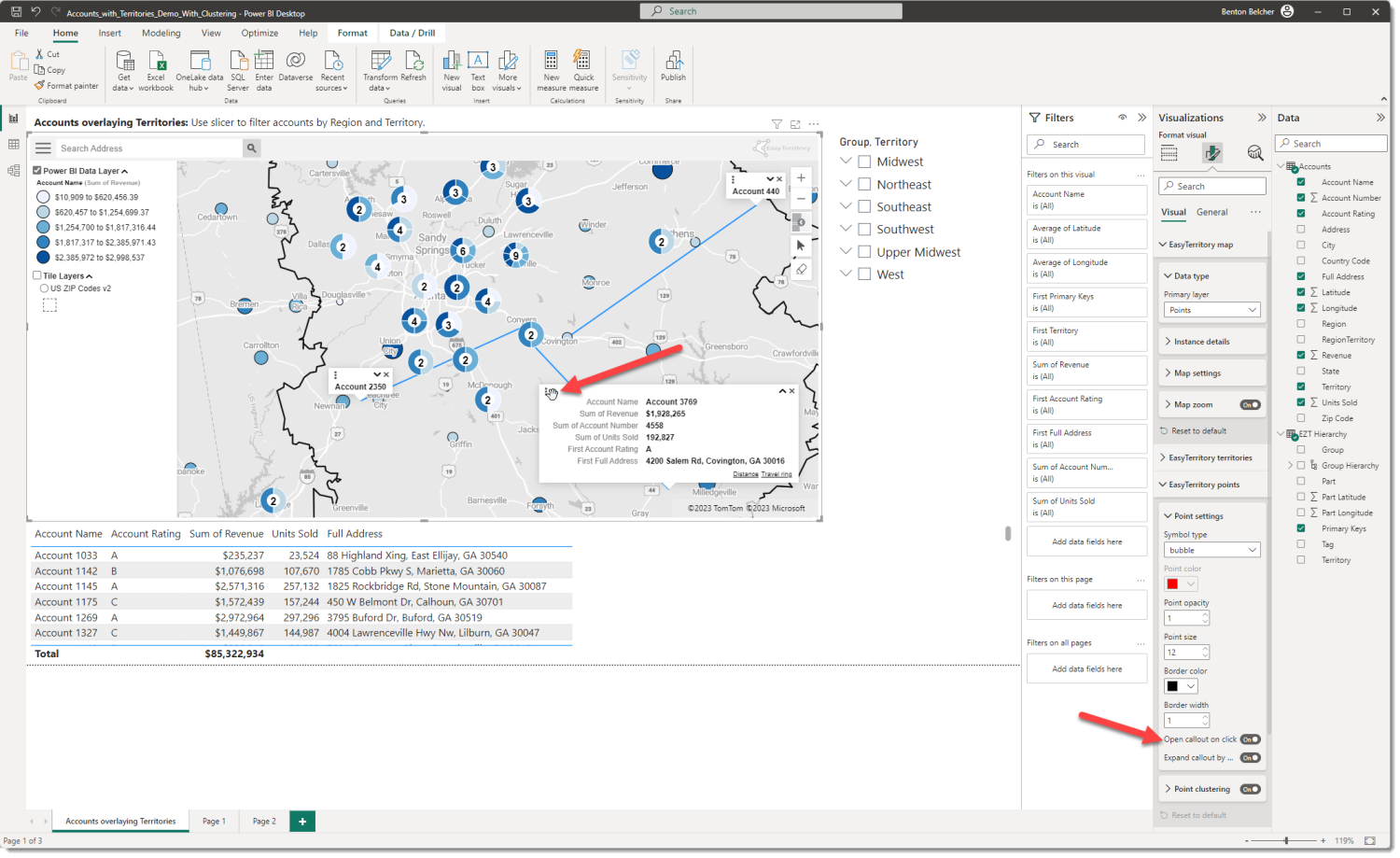Open the Page 2 tab
The image size is (1400, 858).
[264, 821]
